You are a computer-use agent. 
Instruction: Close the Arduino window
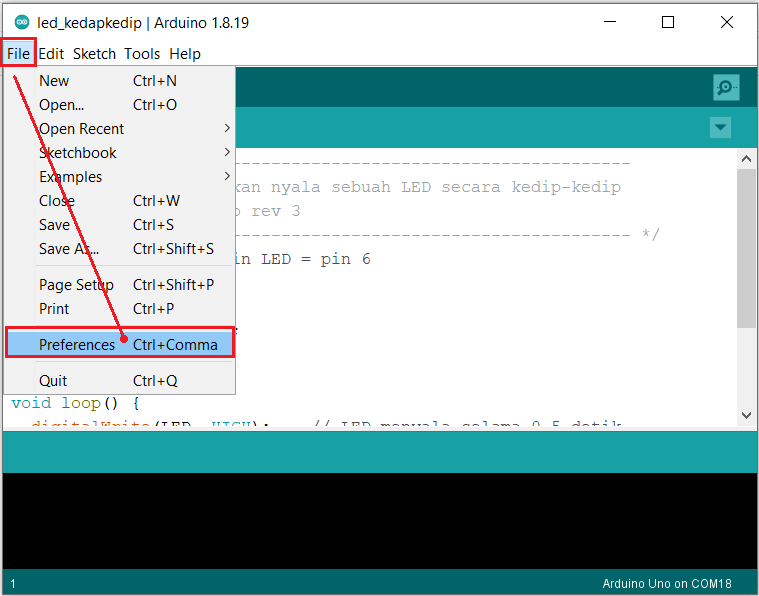727,22
